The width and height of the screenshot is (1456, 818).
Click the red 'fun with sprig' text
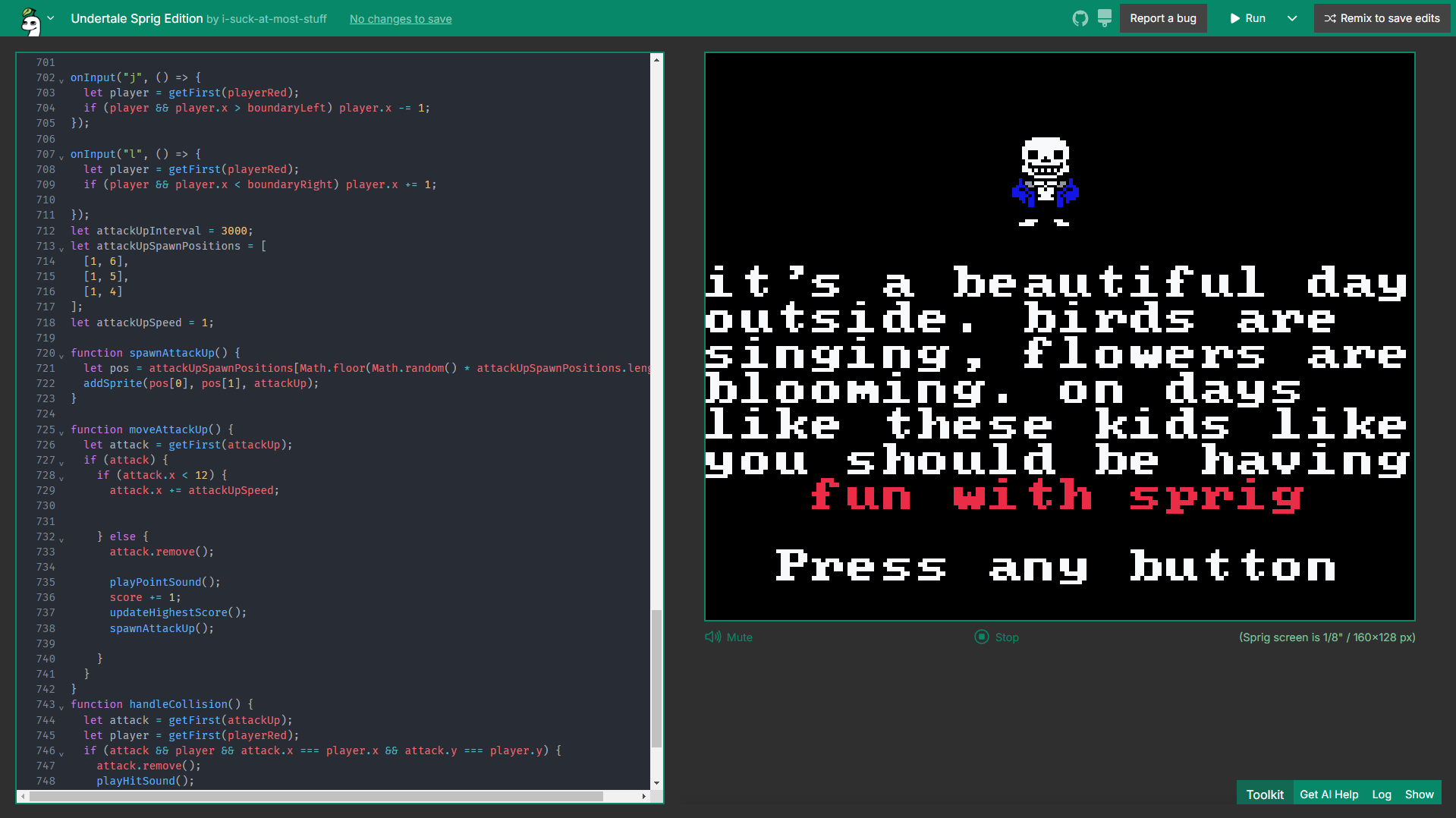(1057, 496)
